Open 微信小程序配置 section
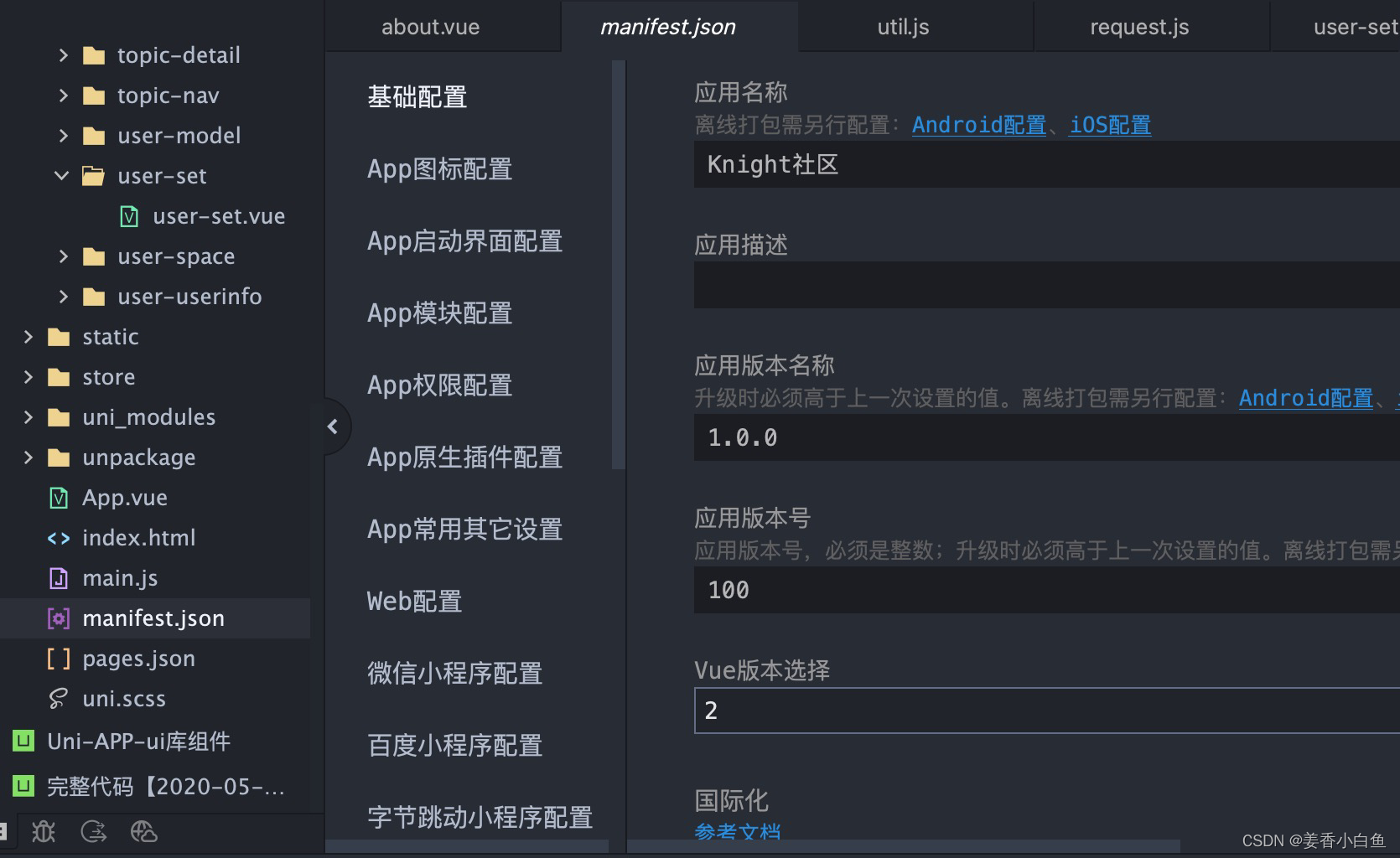Viewport: 1400px width, 858px height. click(x=454, y=674)
